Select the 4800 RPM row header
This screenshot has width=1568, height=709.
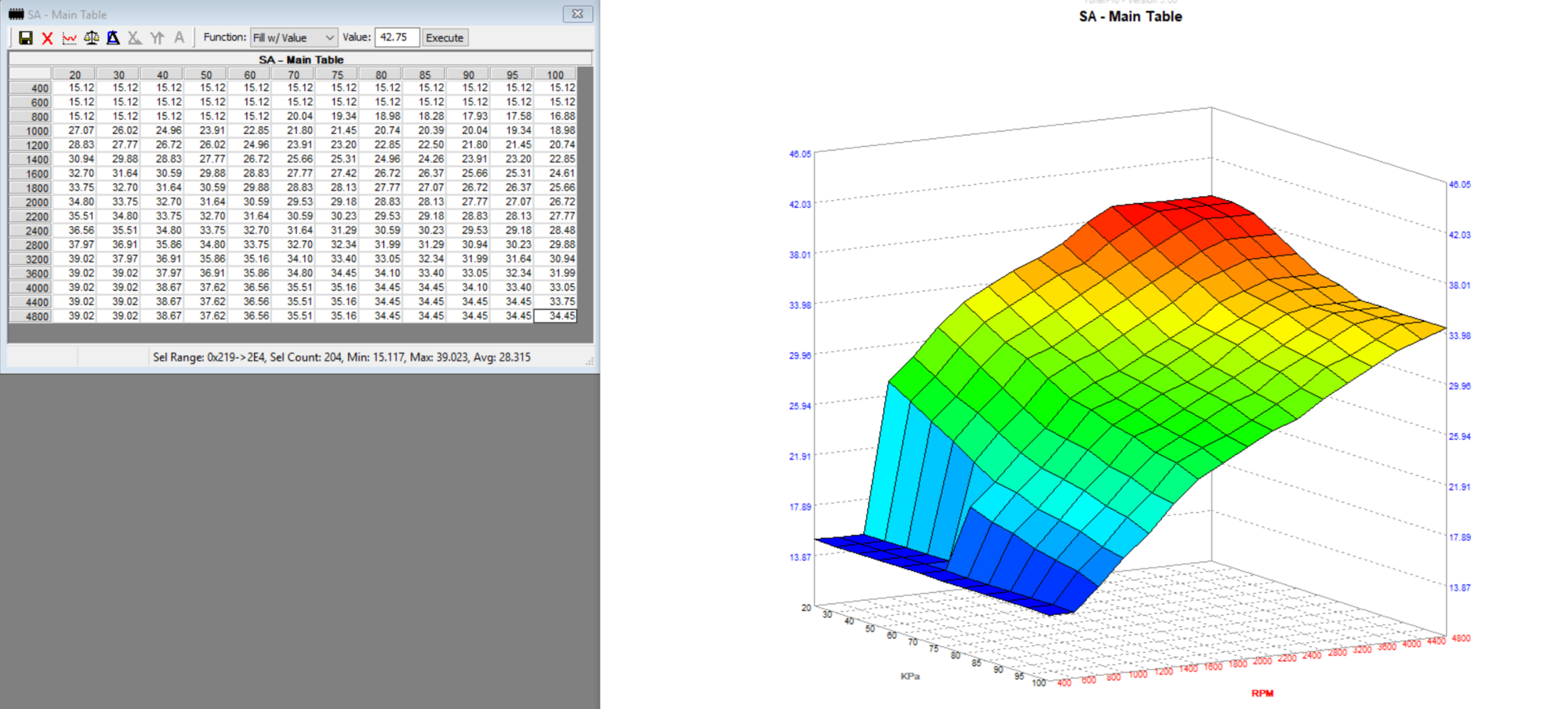(30, 316)
